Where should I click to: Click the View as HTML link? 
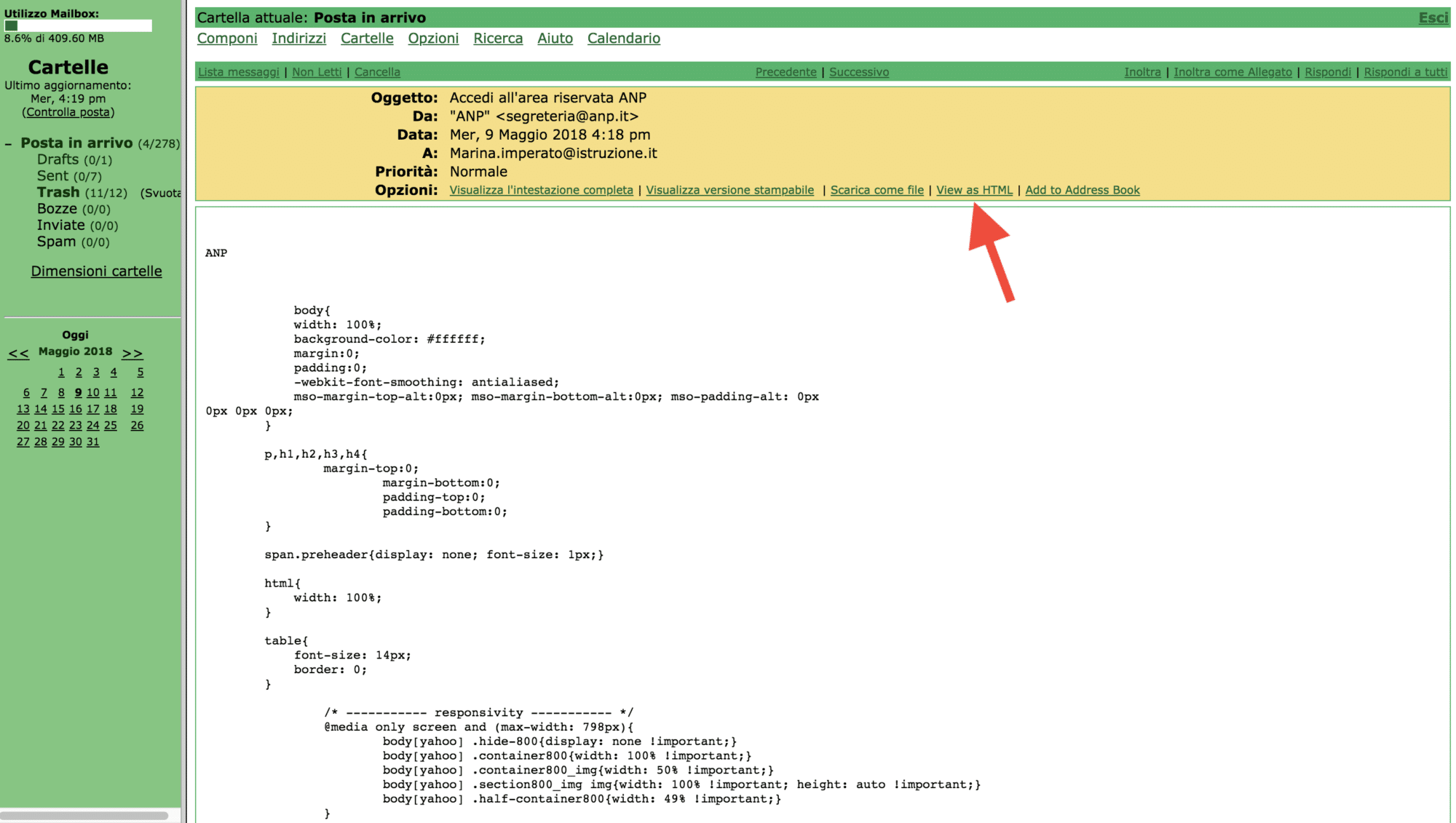974,190
